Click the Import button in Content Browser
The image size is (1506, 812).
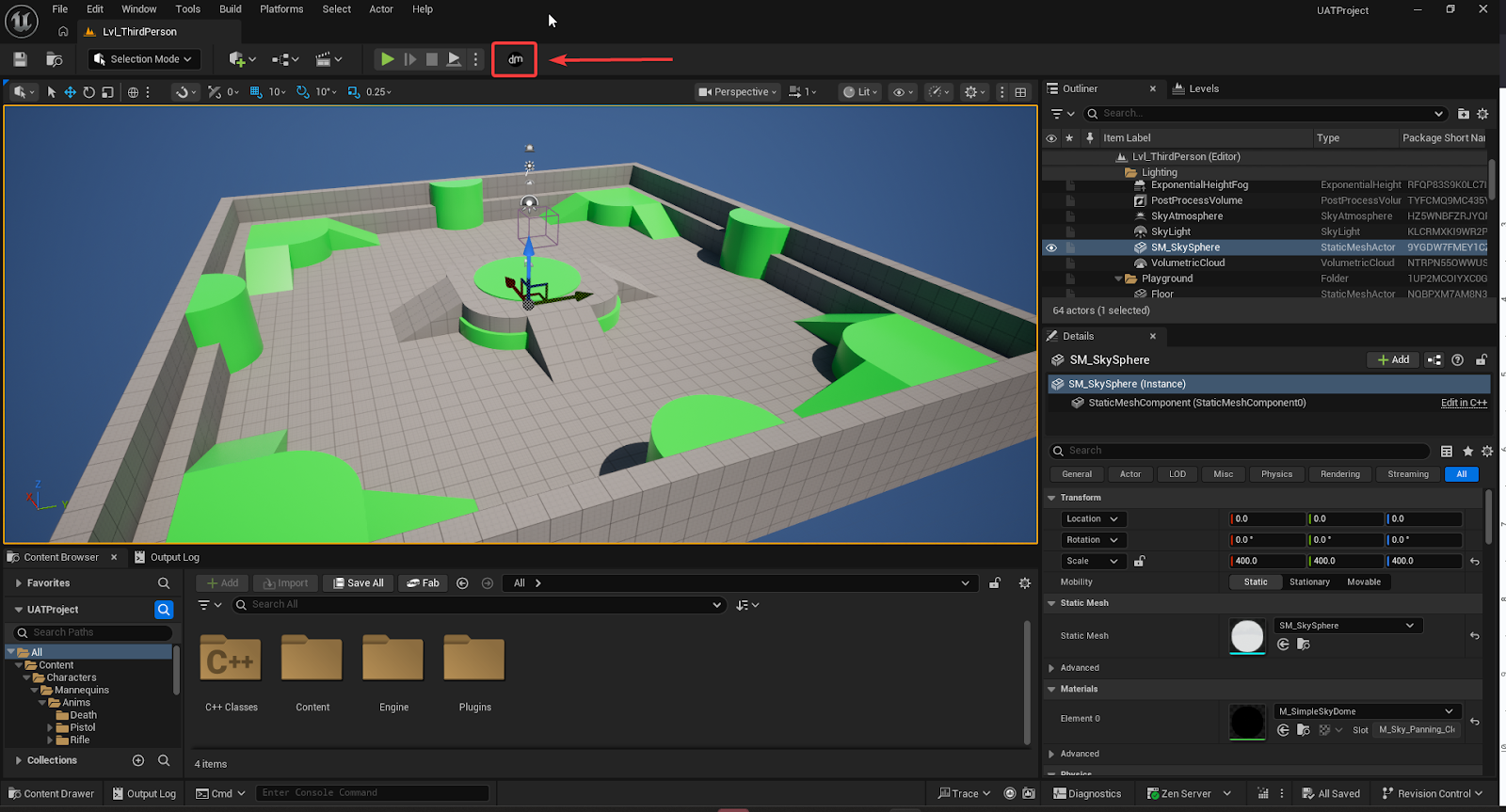coord(285,583)
